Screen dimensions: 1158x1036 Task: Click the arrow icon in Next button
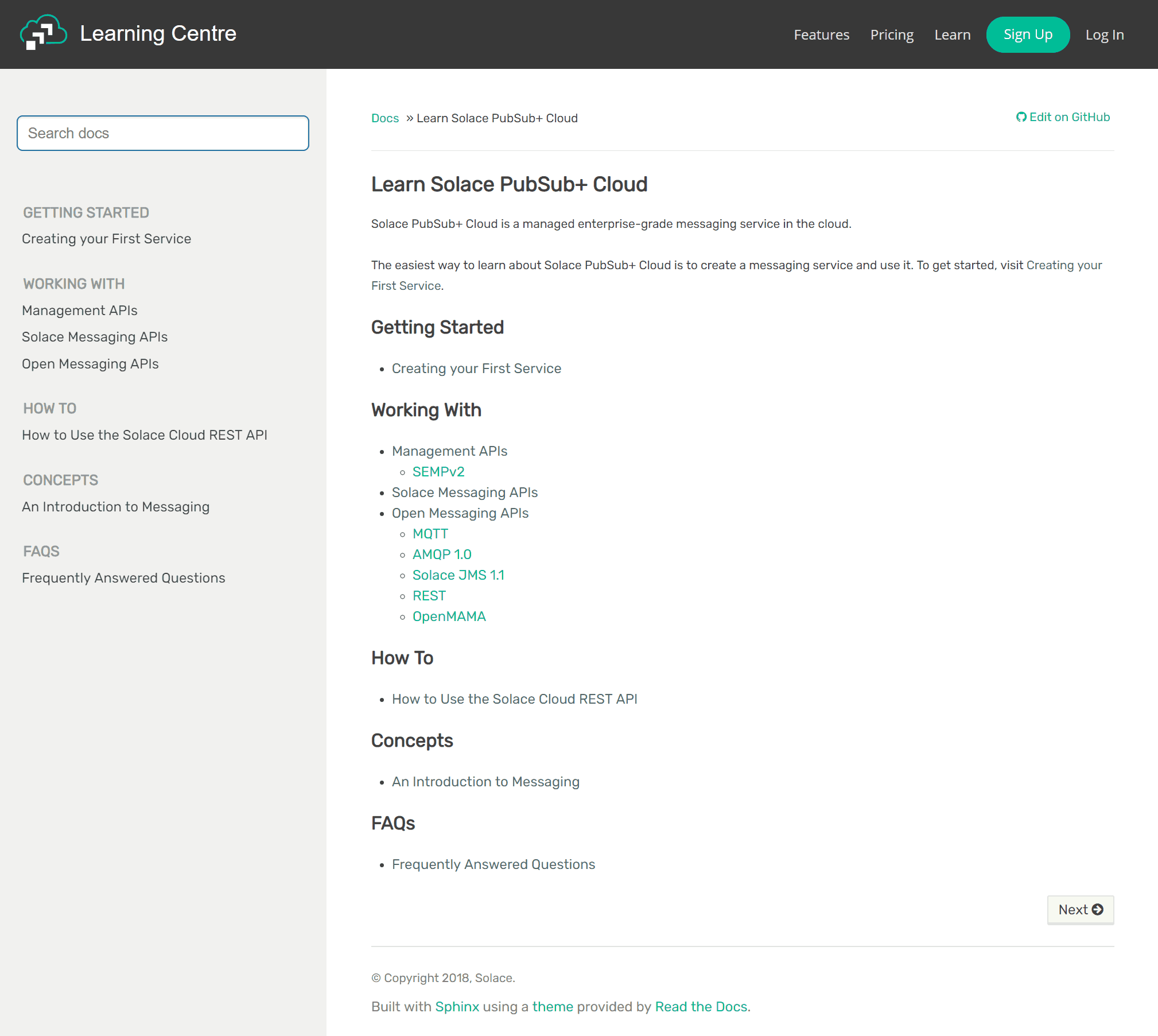(x=1097, y=910)
